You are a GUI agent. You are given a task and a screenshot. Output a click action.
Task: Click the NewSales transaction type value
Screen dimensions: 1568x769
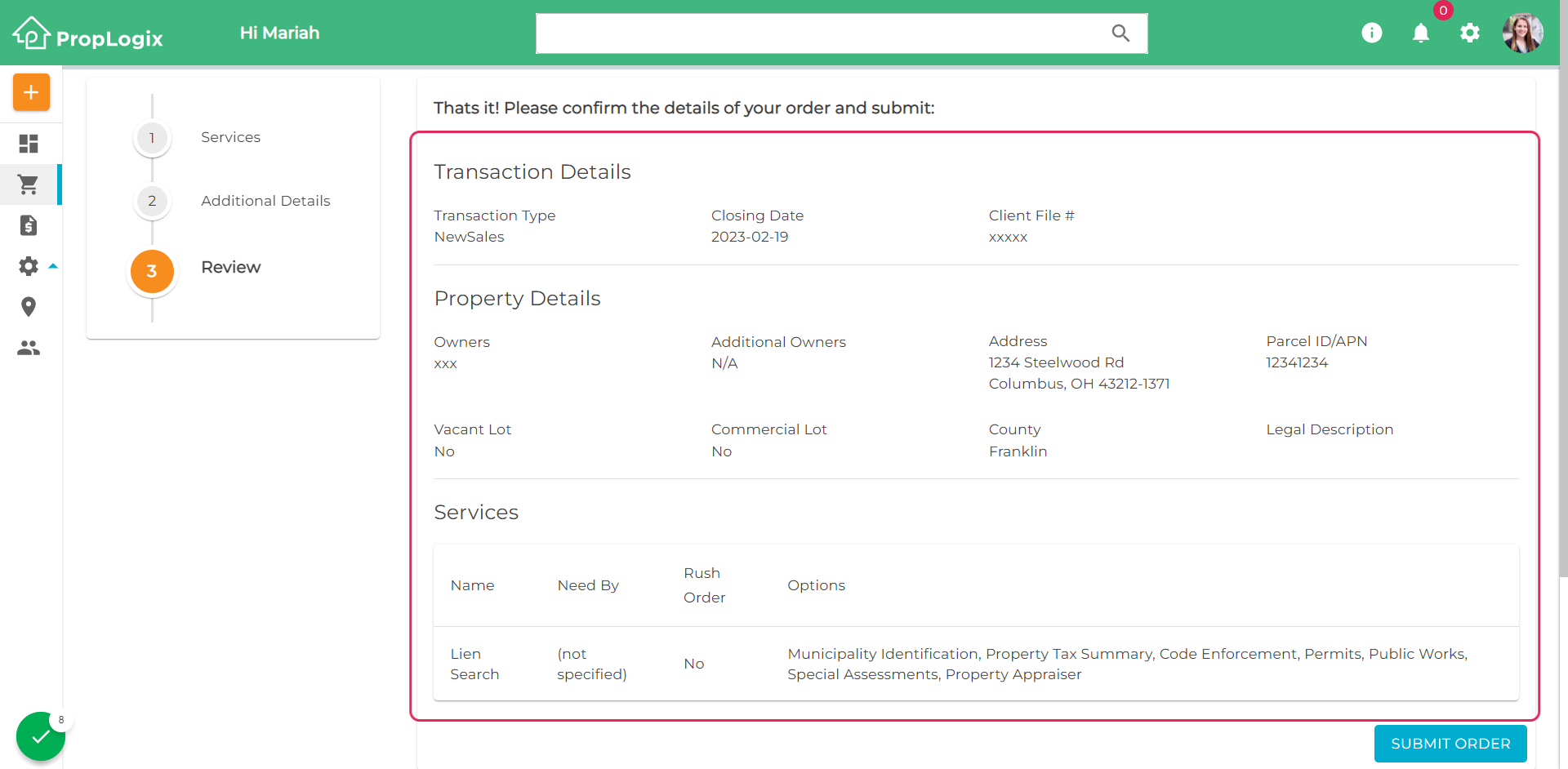coord(469,237)
